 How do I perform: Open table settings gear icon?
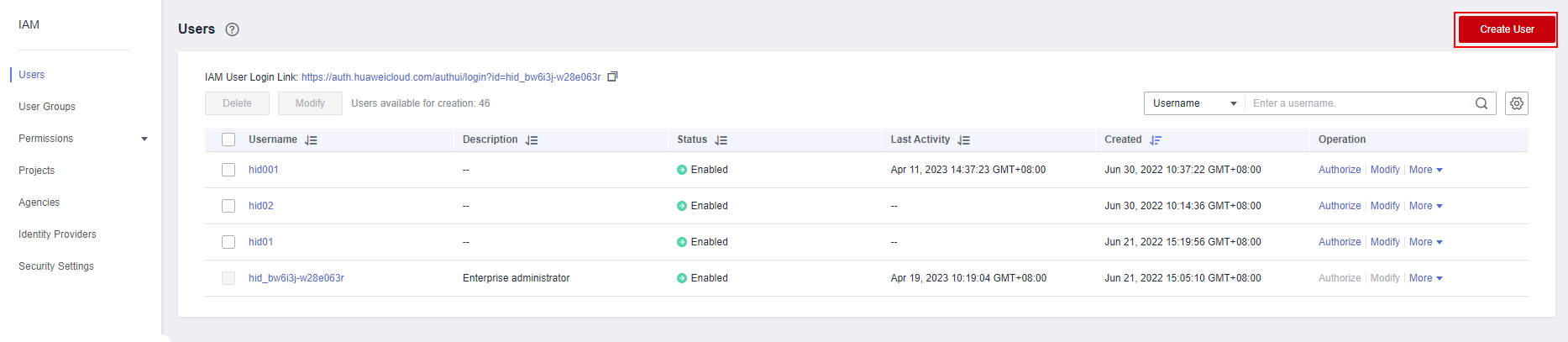tap(1517, 103)
